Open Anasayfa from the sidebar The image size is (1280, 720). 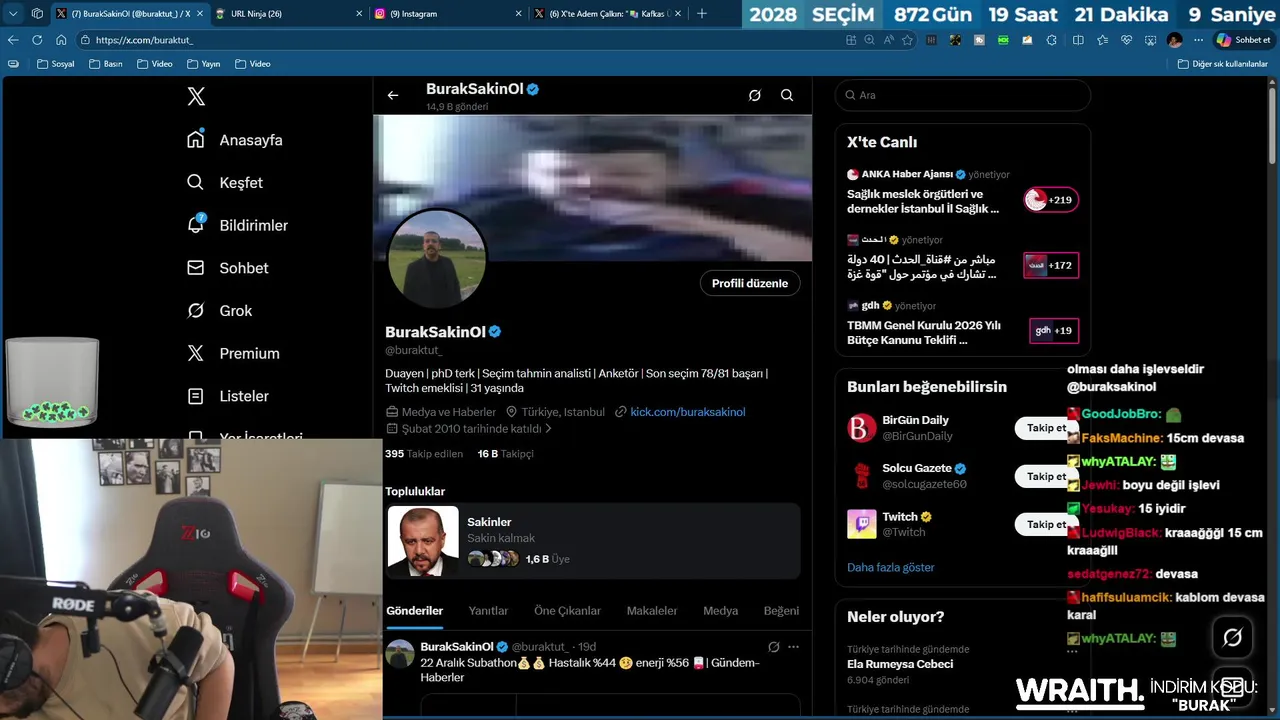[x=236, y=140]
